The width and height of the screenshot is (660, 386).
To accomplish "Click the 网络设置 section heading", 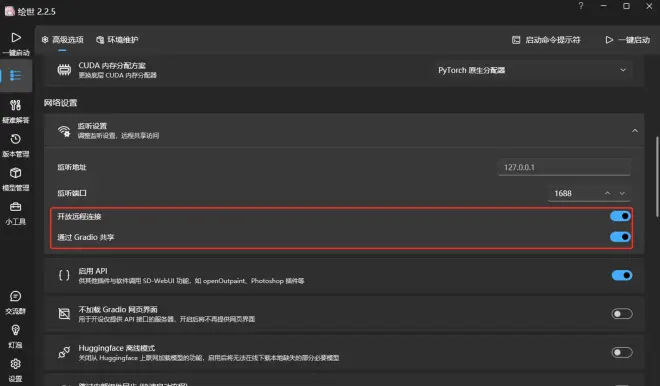I will click(61, 103).
